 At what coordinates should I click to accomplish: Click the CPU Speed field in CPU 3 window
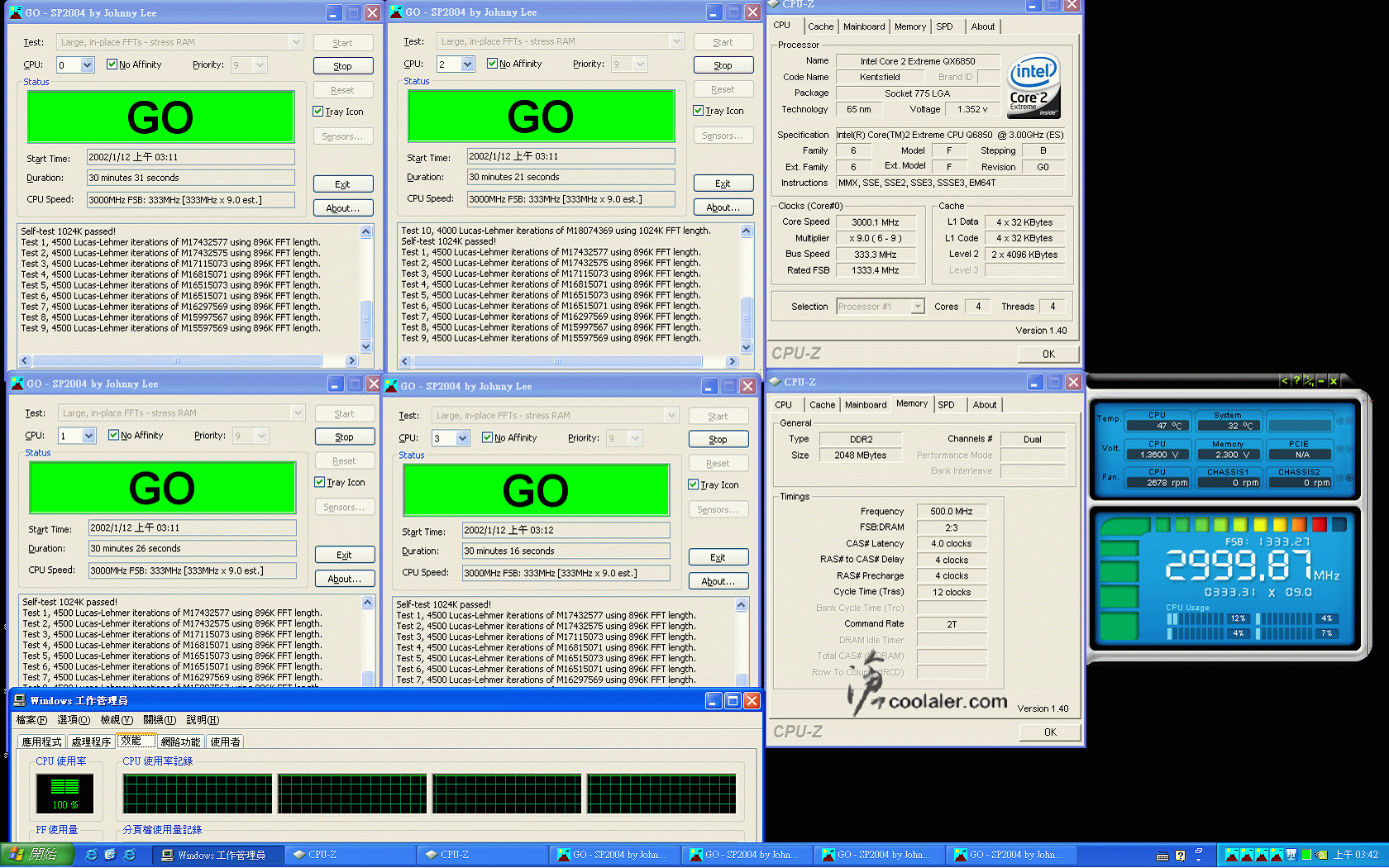pyautogui.click(x=566, y=573)
